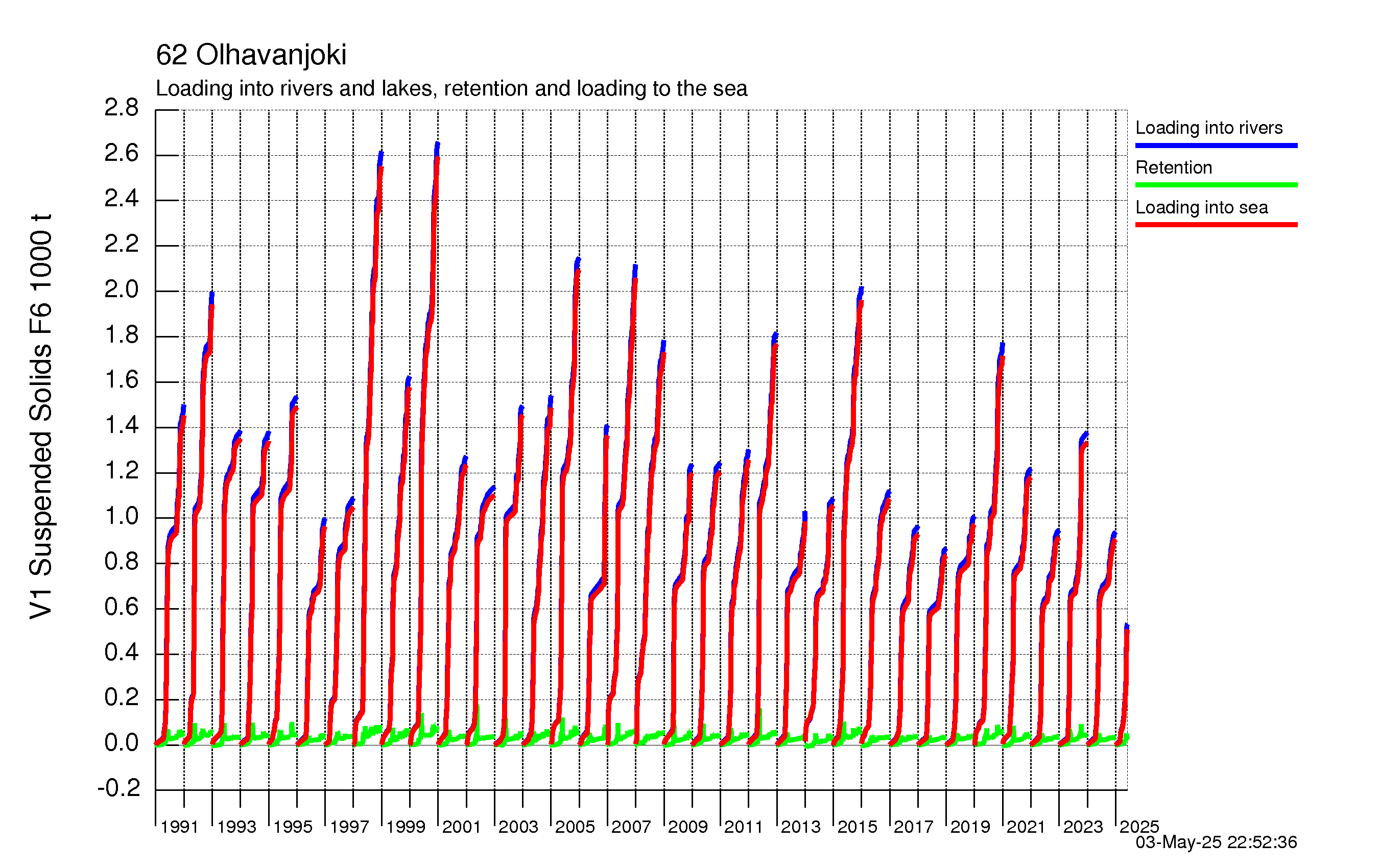
Task: Click the green legend line swatch
Action: tap(1217, 185)
